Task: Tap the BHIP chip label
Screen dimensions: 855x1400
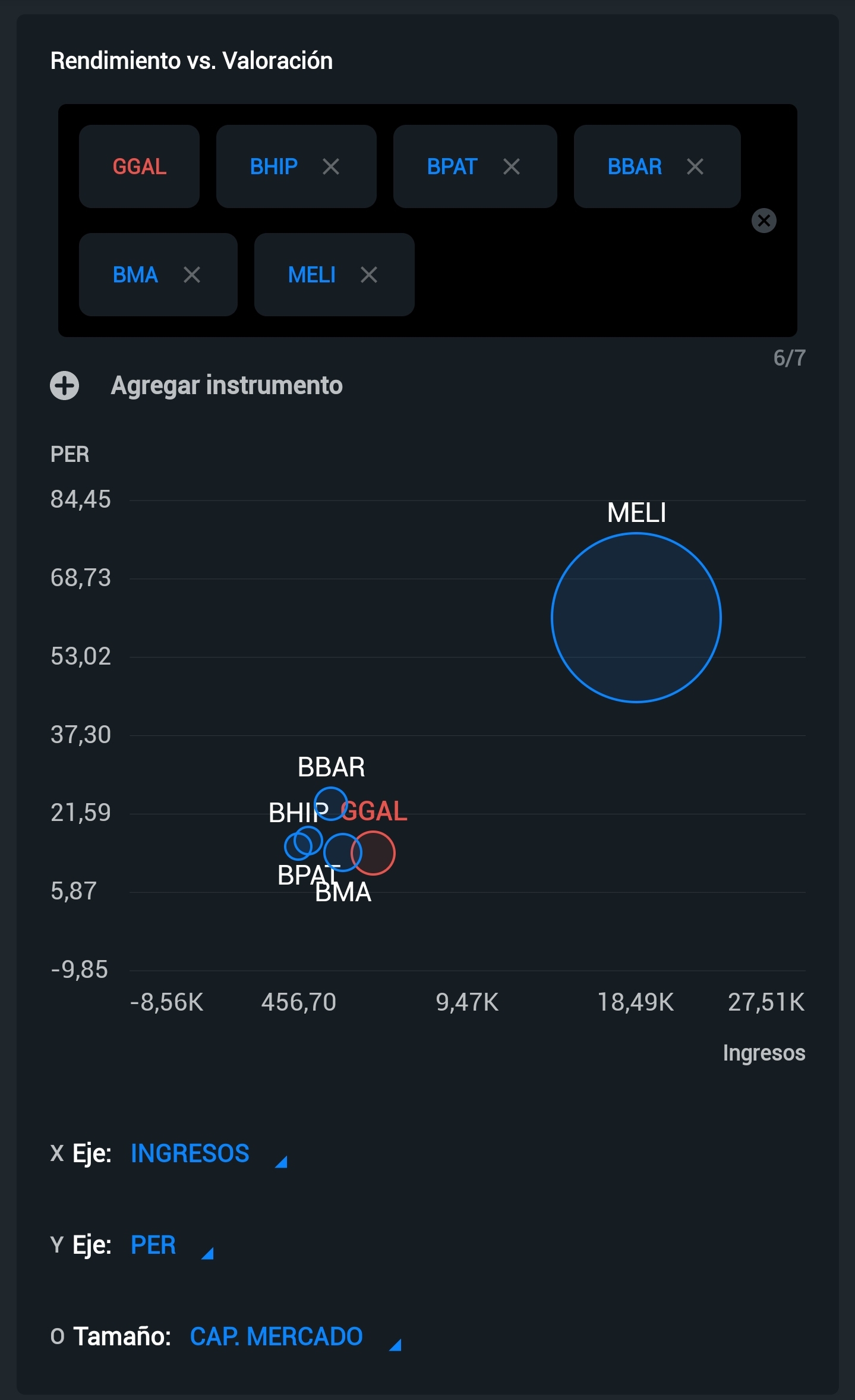Action: (274, 166)
